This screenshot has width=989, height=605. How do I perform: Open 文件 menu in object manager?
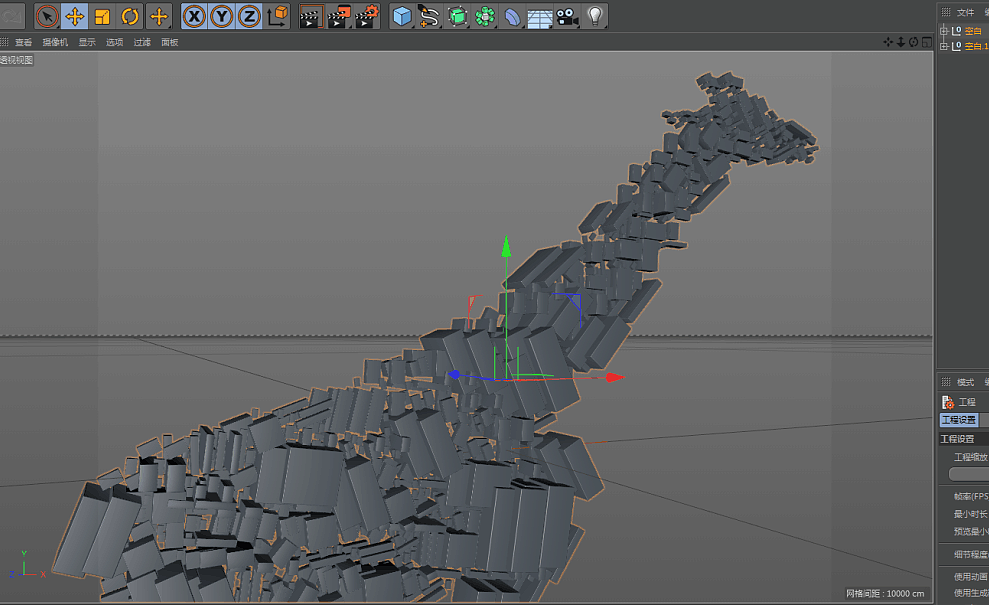(965, 12)
